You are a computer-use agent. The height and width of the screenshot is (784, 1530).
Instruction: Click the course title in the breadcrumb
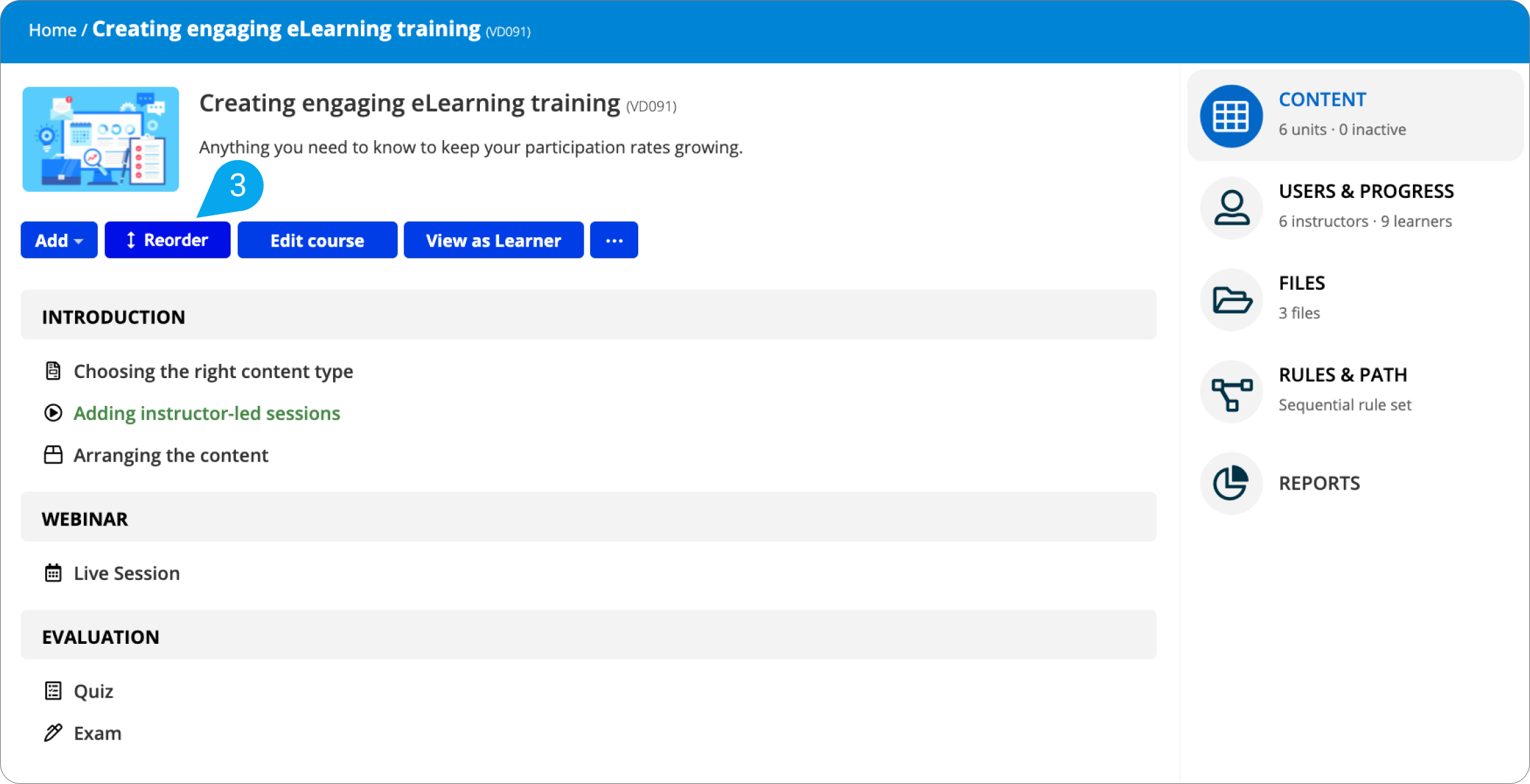pos(286,29)
